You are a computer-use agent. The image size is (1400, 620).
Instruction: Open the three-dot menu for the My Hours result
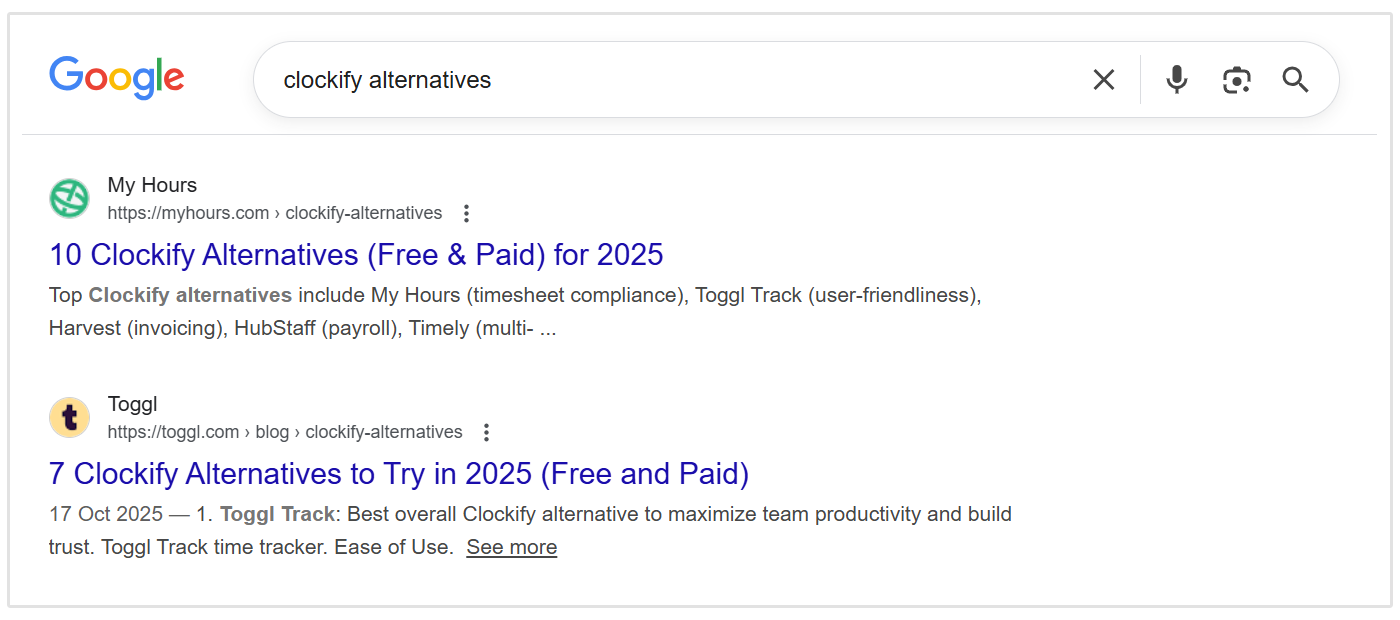click(x=466, y=212)
